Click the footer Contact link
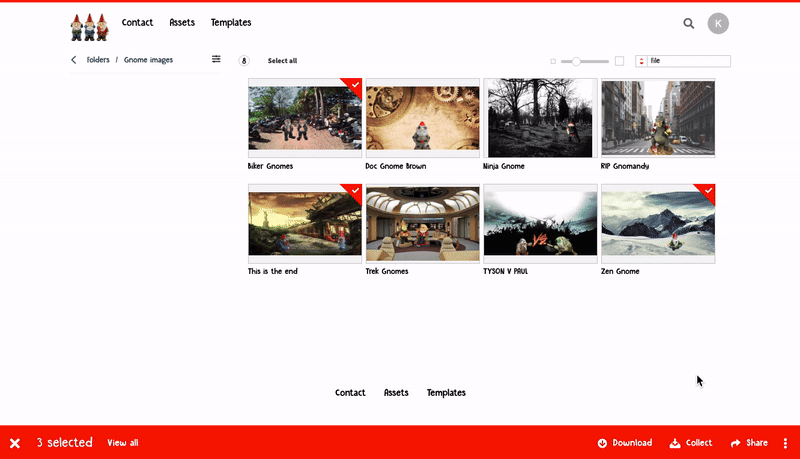The height and width of the screenshot is (459, 800). [350, 393]
